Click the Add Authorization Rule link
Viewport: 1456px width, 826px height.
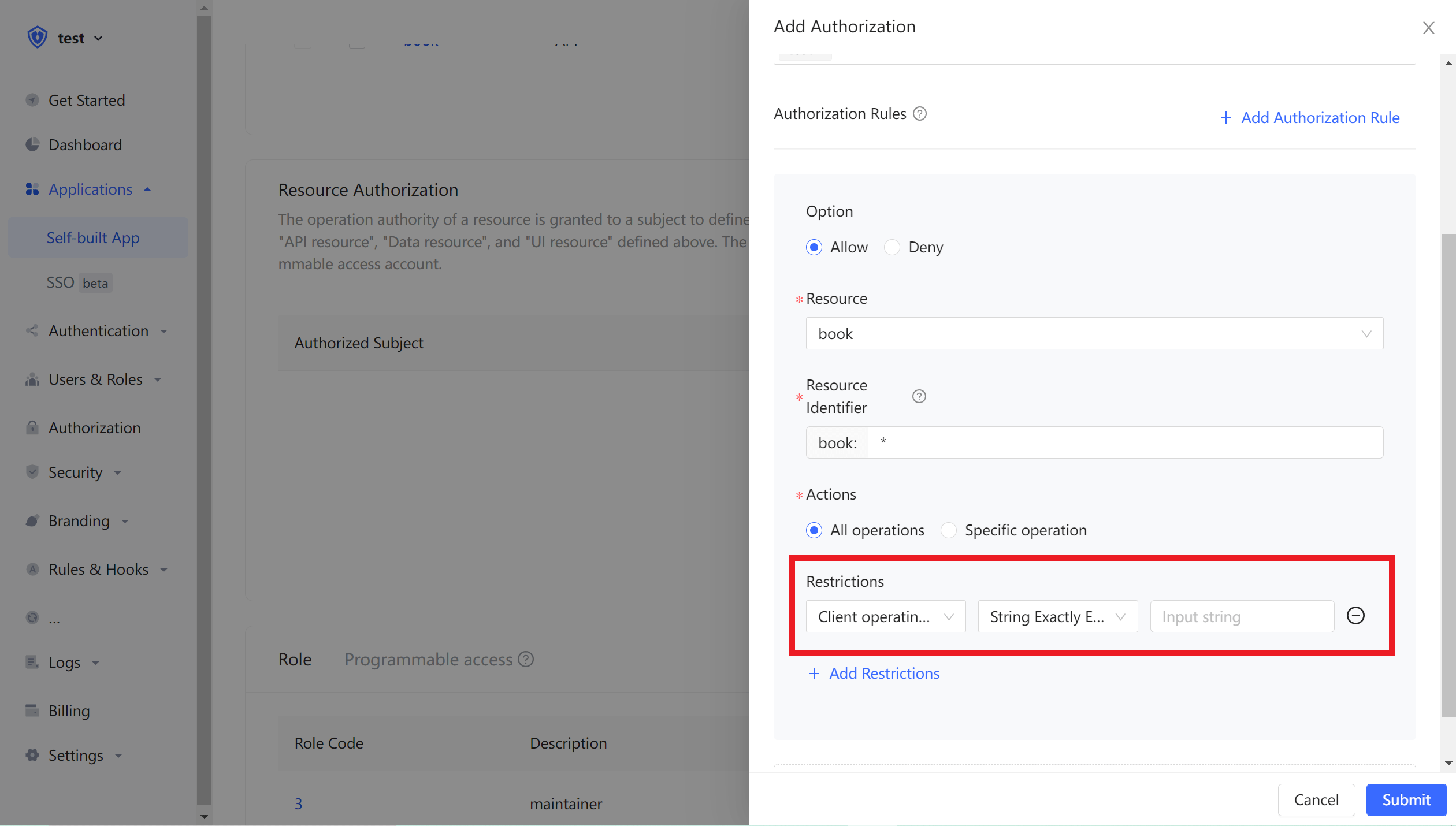coord(1310,118)
